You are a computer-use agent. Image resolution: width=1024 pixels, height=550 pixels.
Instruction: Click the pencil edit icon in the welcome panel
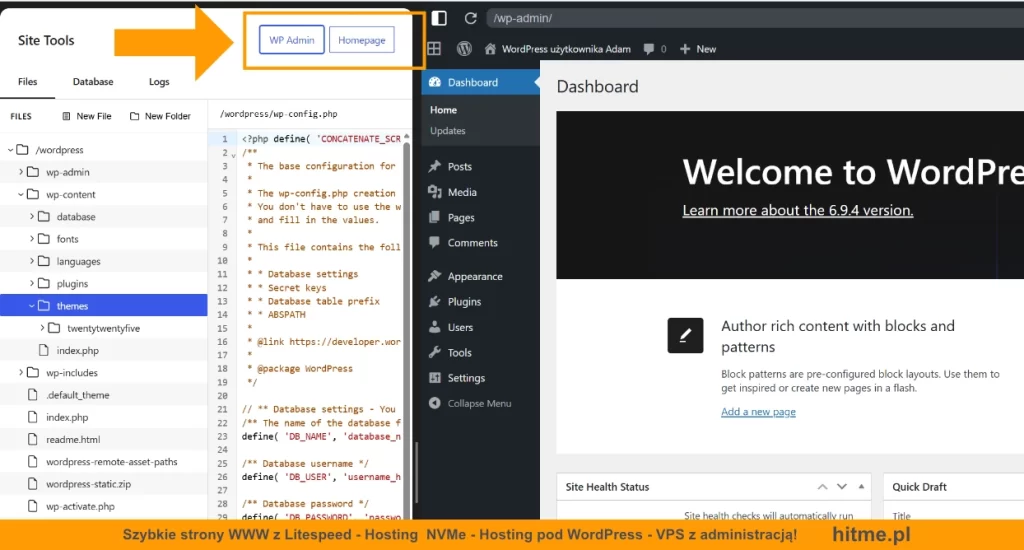click(x=685, y=336)
